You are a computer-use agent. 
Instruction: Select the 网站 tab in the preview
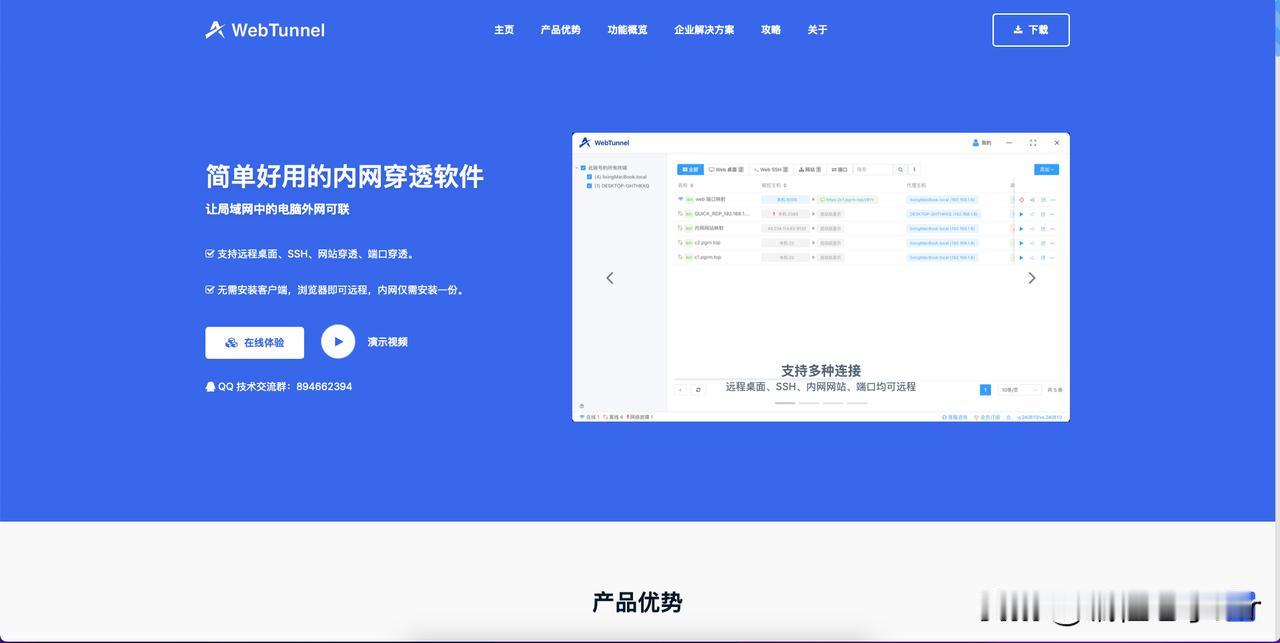click(808, 170)
